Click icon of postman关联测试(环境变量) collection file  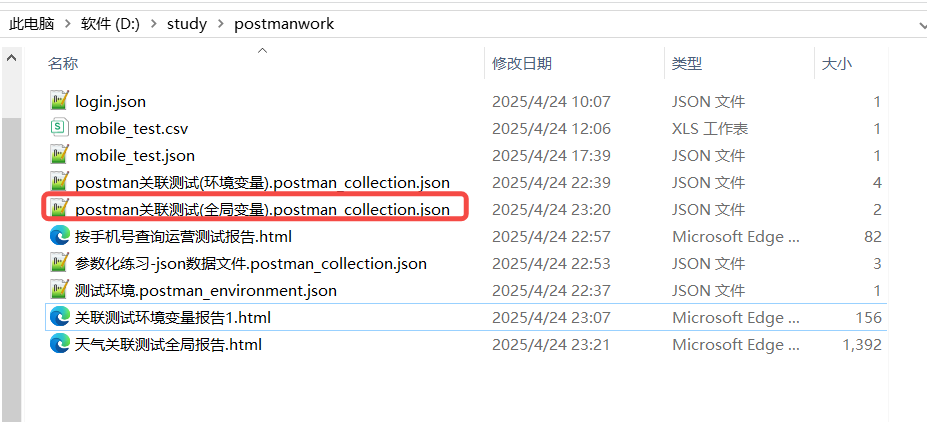click(59, 182)
